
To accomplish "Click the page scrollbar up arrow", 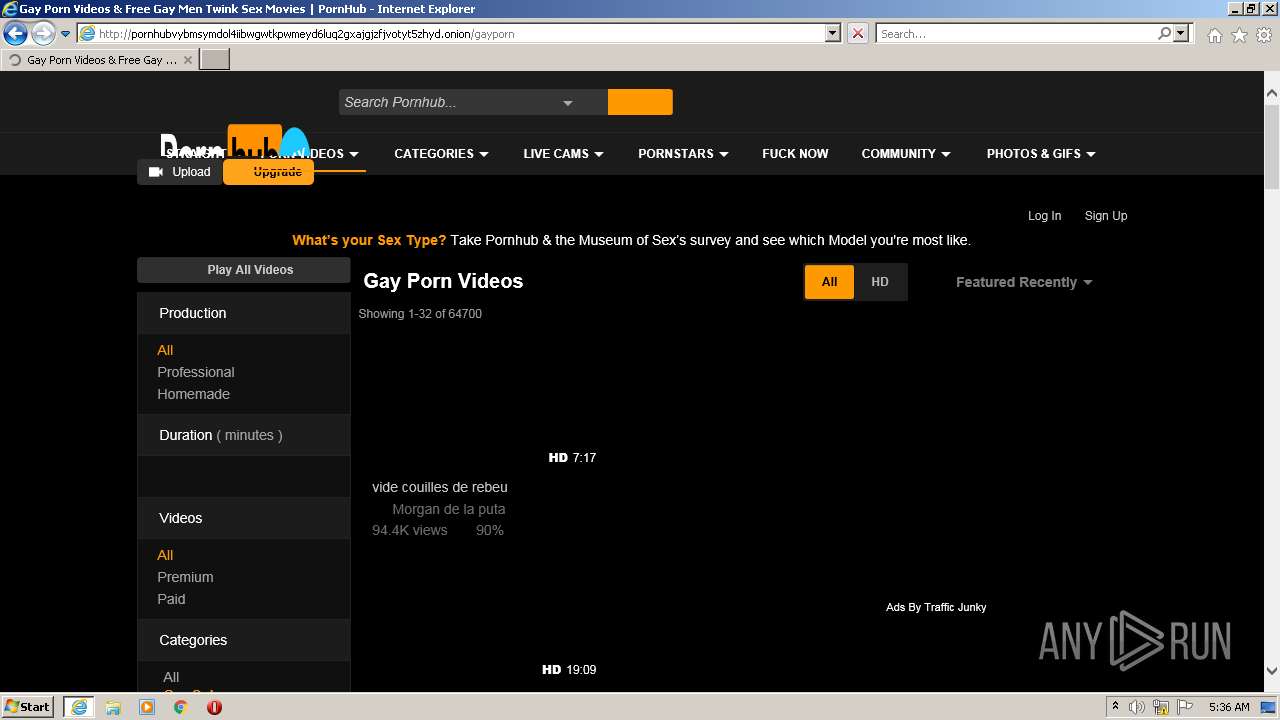I will (x=1272, y=93).
